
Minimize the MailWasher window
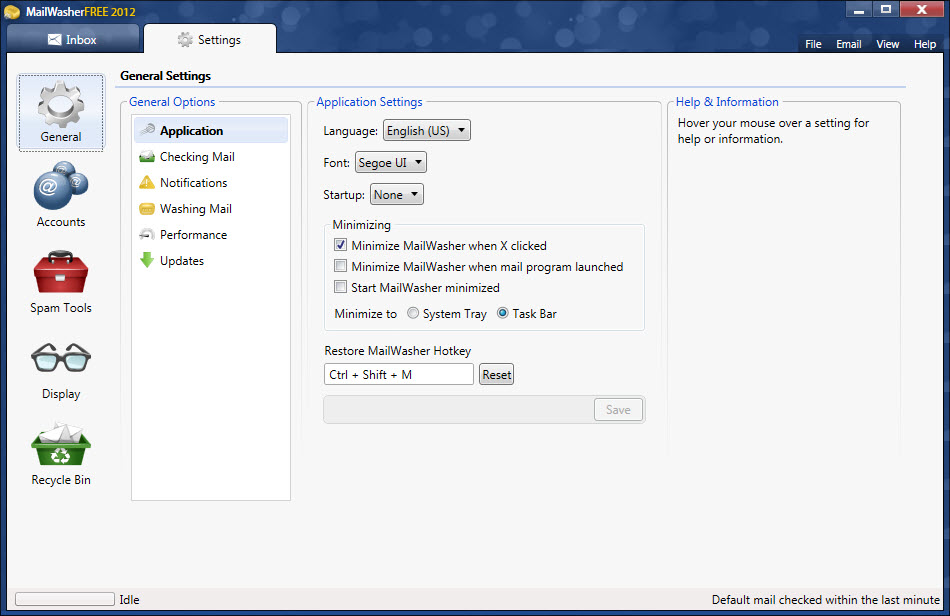(859, 10)
